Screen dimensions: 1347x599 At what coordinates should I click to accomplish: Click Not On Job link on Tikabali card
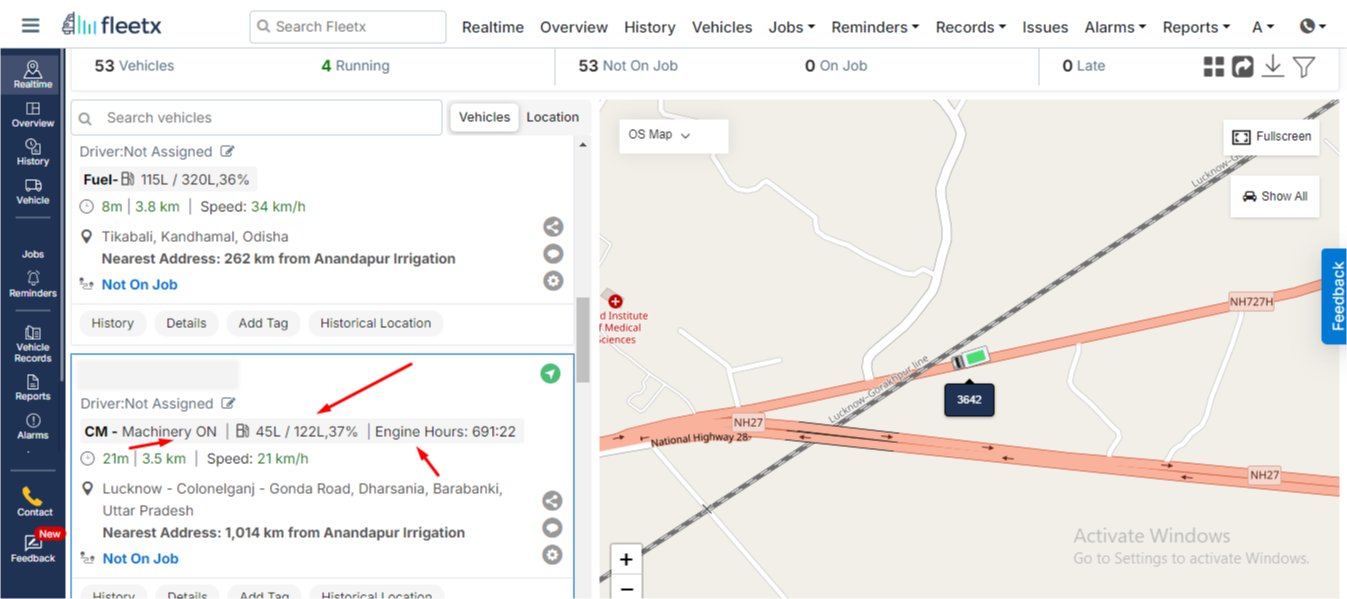139,285
